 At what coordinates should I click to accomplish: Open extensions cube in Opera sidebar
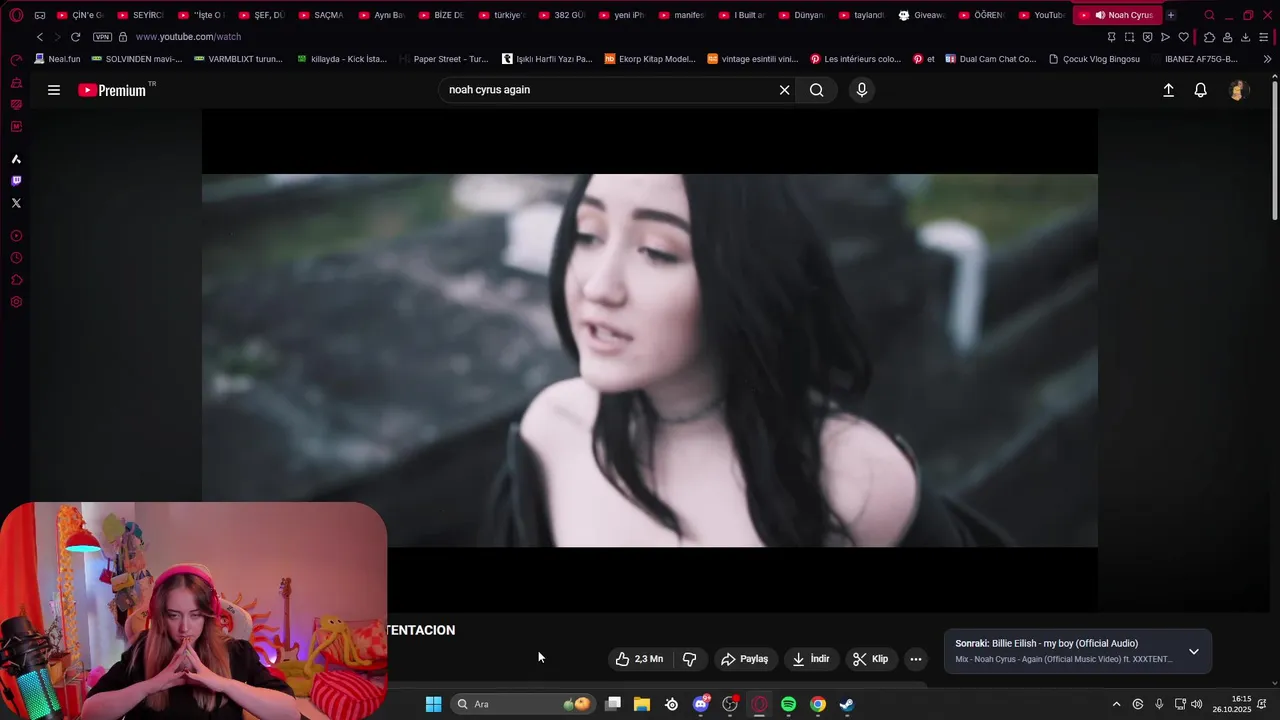(16, 280)
